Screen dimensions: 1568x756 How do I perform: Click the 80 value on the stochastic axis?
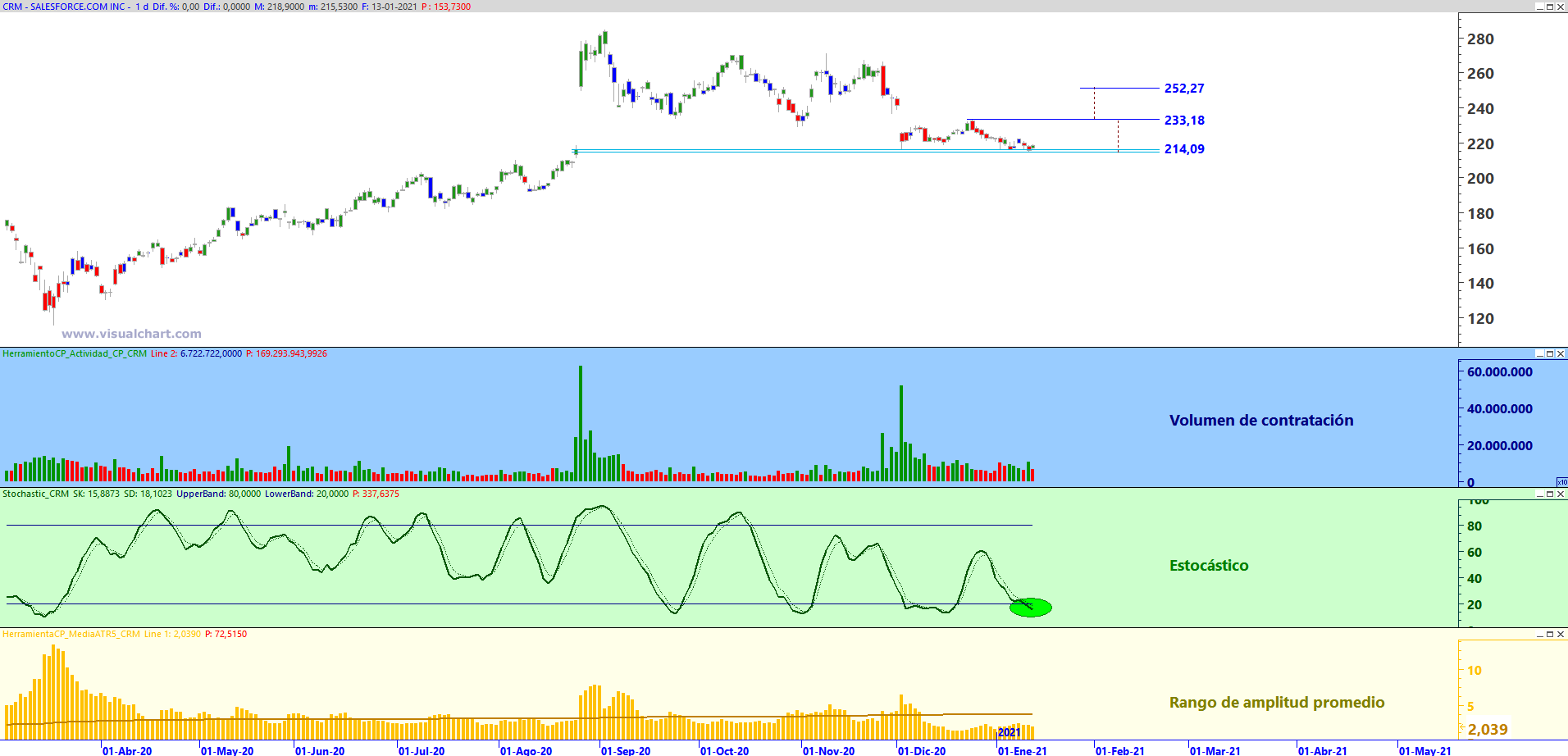pyautogui.click(x=1475, y=526)
